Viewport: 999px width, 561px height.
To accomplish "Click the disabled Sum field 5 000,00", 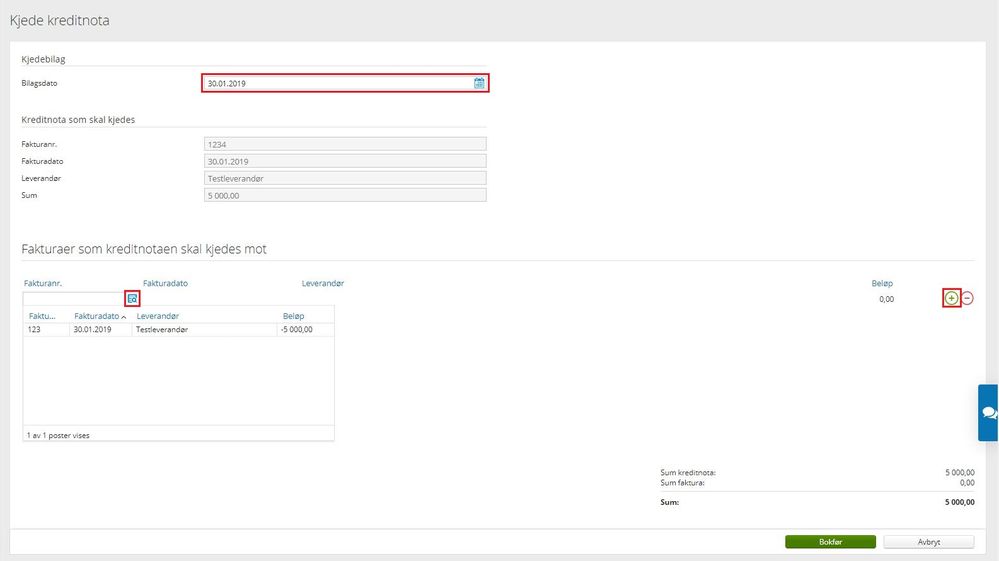I will click(x=345, y=195).
